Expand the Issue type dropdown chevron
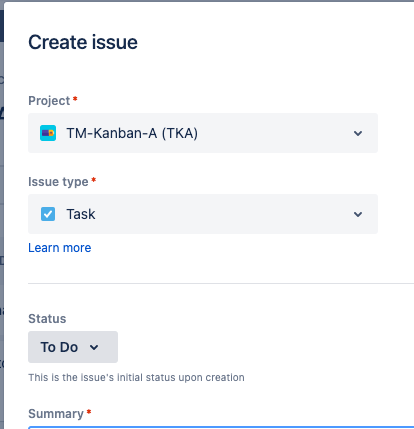414x429 pixels. (358, 214)
